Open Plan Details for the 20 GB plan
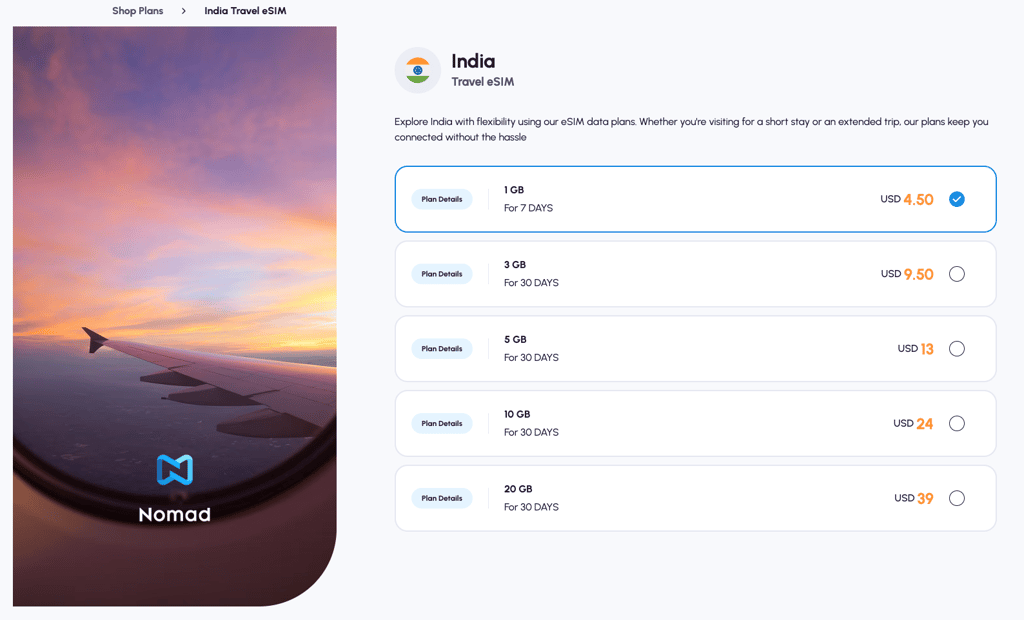The height and width of the screenshot is (620, 1024). click(x=441, y=498)
